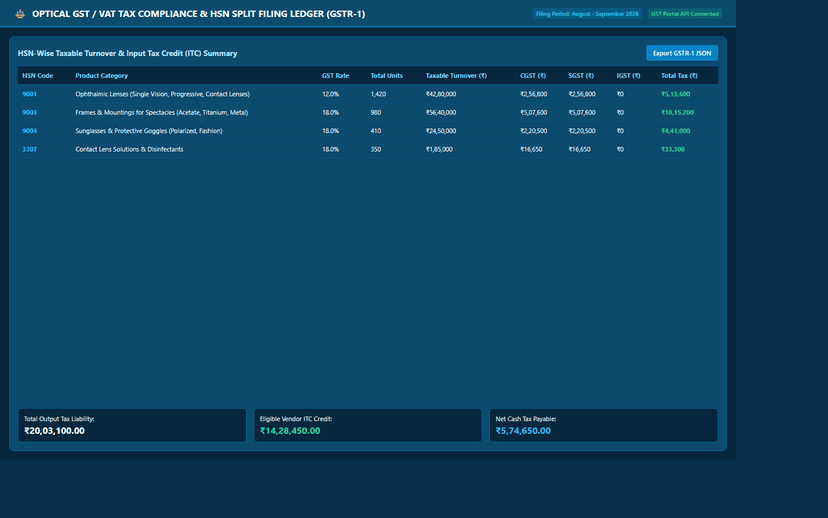The width and height of the screenshot is (828, 518).
Task: Click the scales logo icon in header
Action: tap(20, 14)
